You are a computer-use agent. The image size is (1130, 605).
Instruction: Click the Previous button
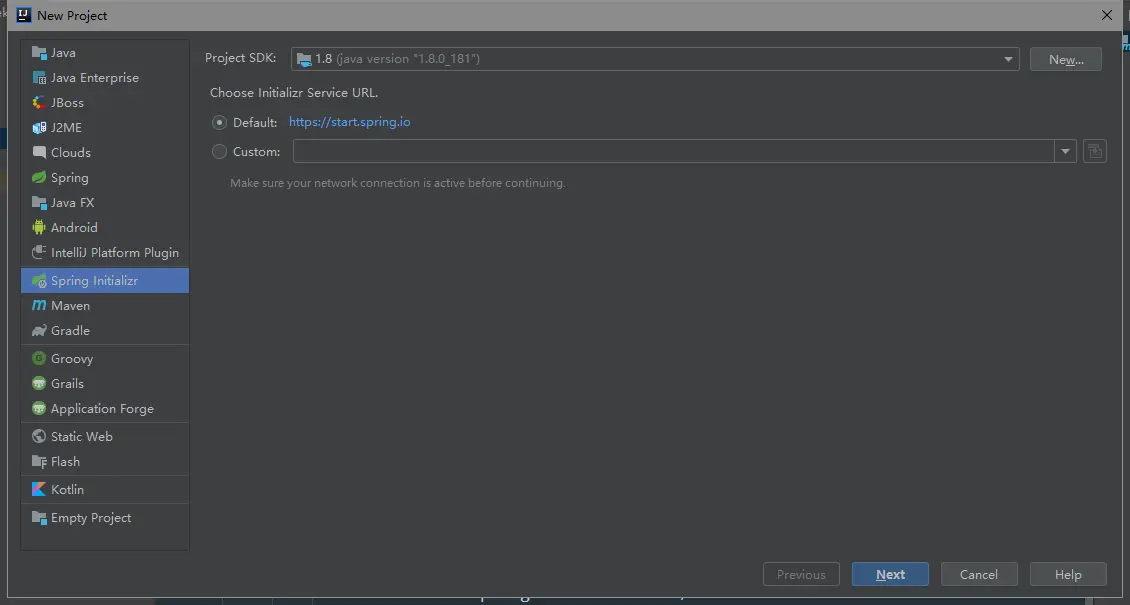tap(801, 575)
